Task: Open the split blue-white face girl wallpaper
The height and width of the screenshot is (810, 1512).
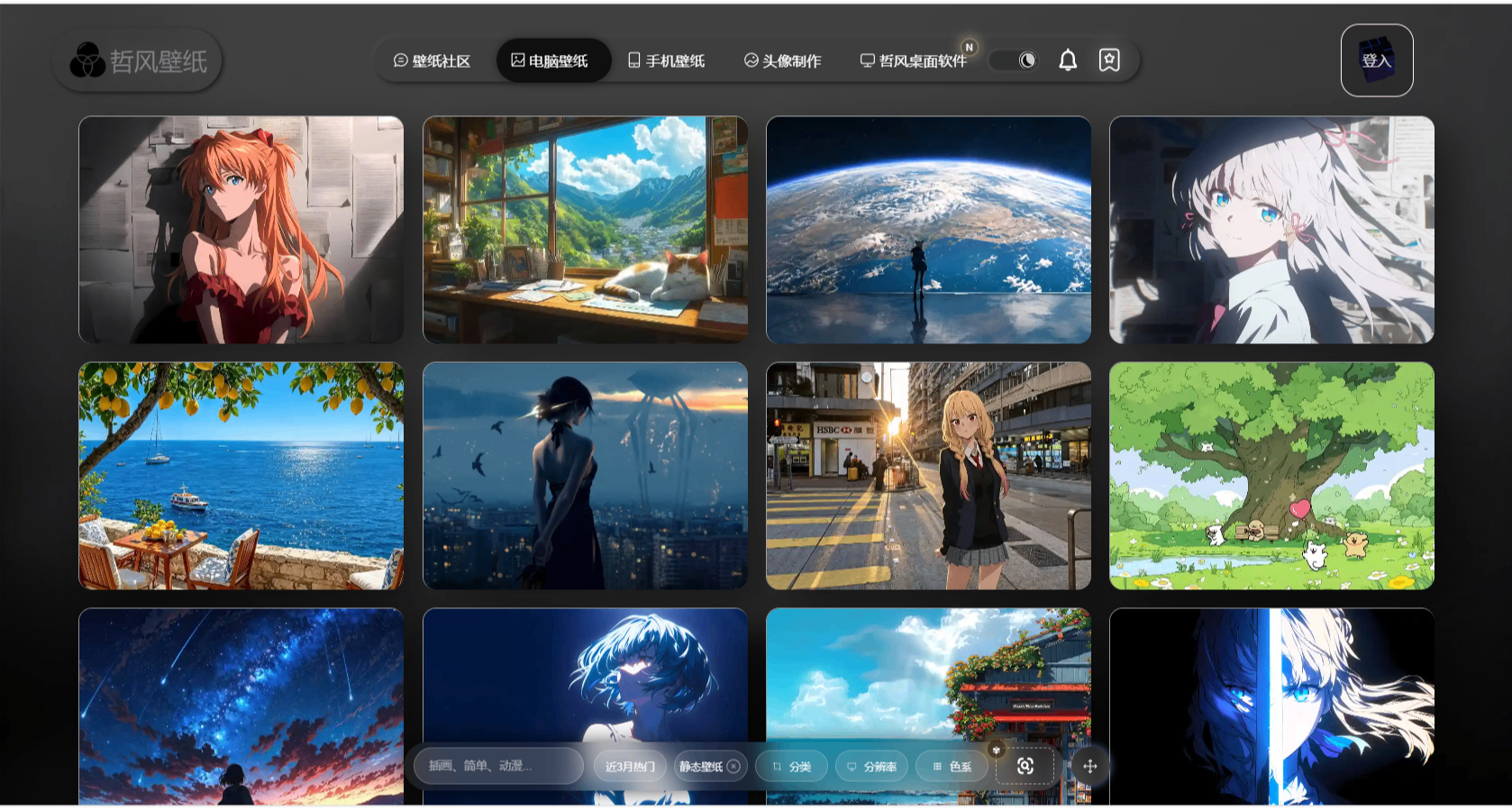Action: pos(1271,706)
